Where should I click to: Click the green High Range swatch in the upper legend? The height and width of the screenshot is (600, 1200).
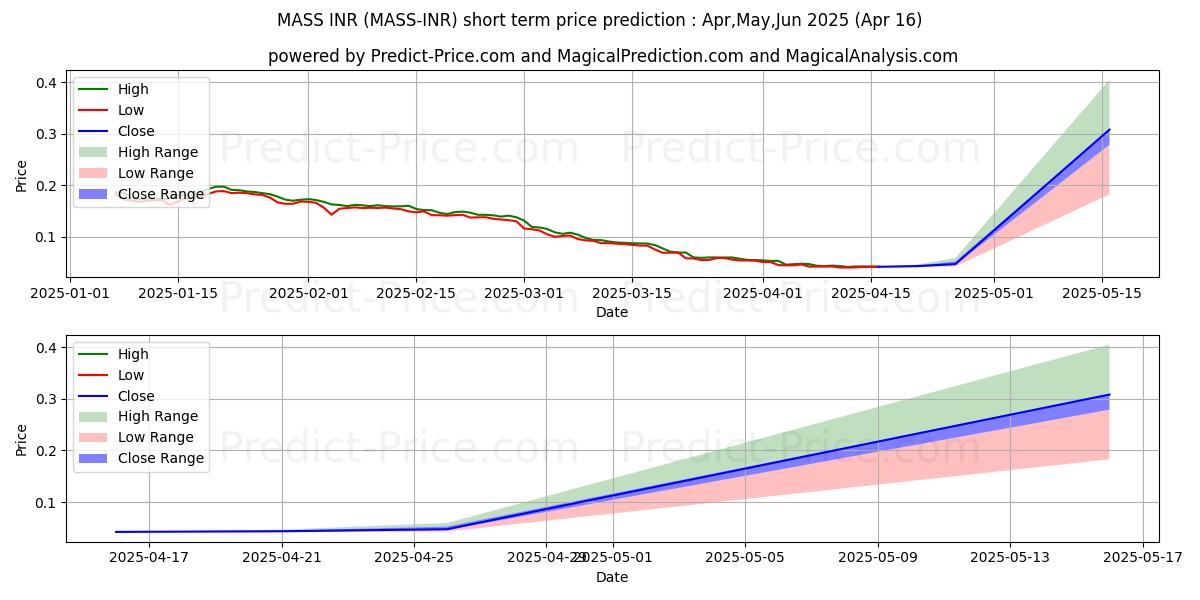[94, 152]
